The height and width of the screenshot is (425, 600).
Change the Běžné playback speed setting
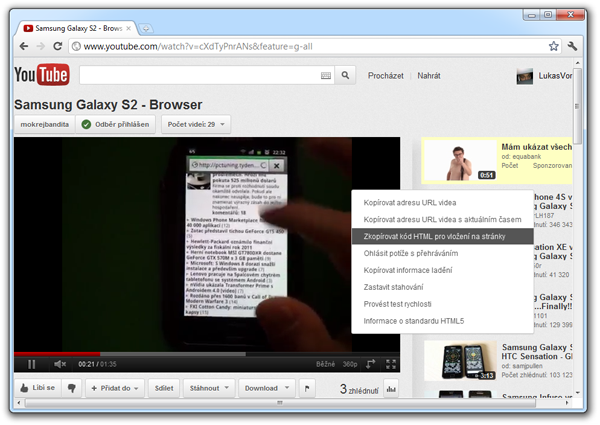tap(326, 364)
